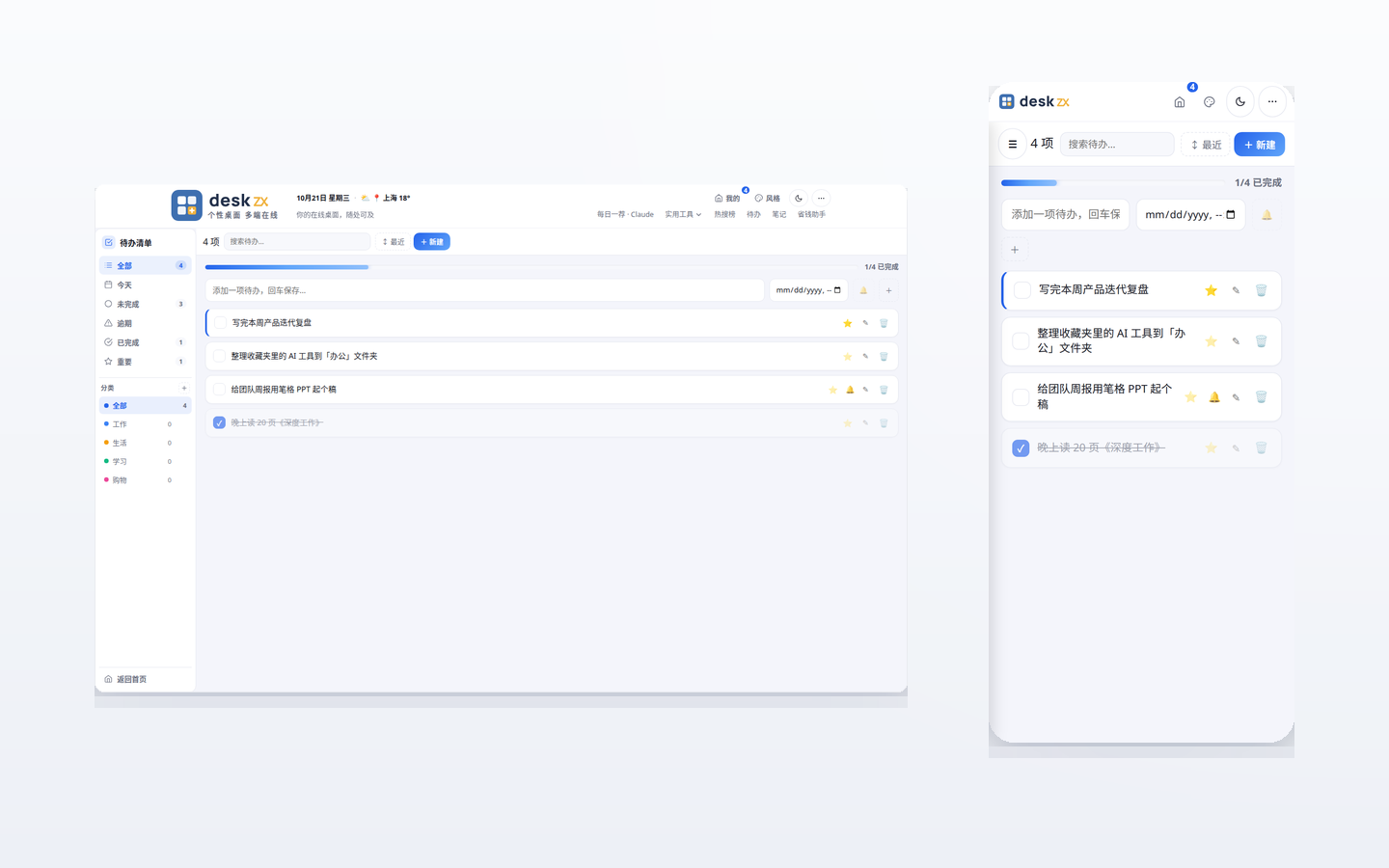Add a new category with the 分类 plus
Viewport: 1389px width, 868px height.
[184, 388]
